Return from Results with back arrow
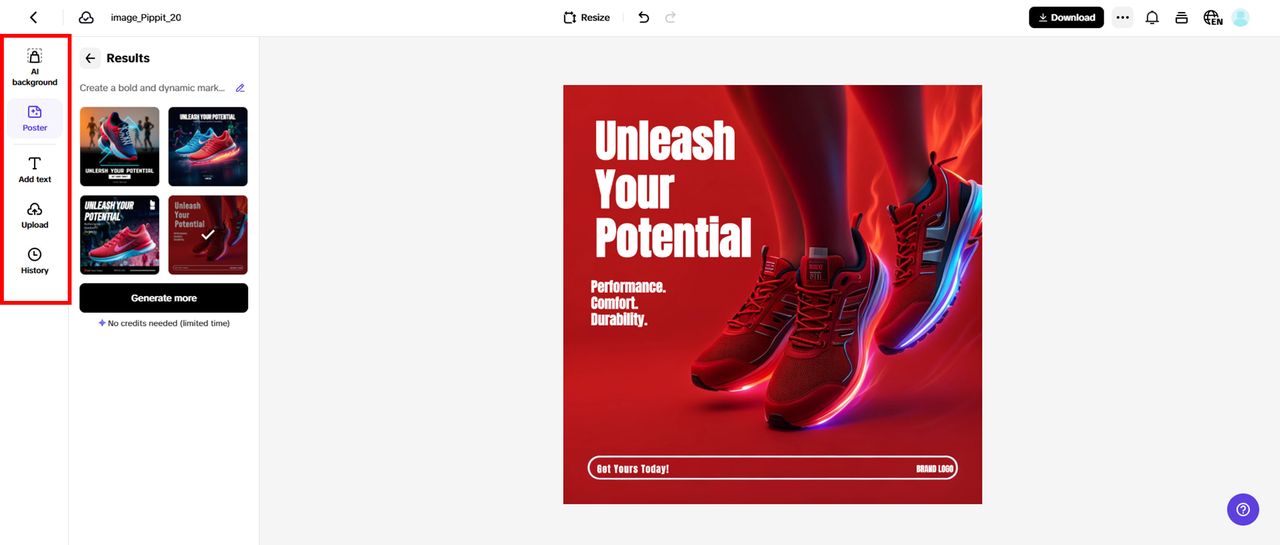The image size is (1280, 545). (x=90, y=58)
